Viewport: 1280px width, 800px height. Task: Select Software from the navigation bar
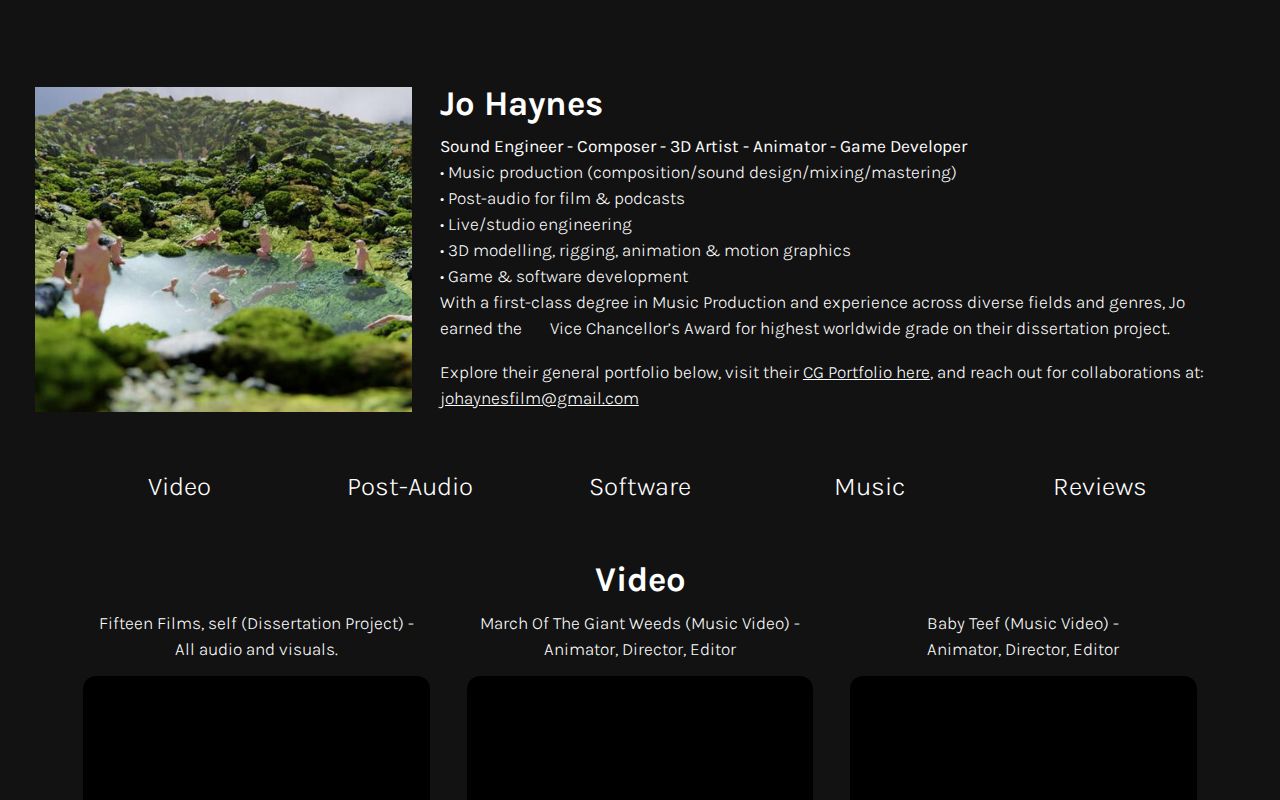coord(640,487)
